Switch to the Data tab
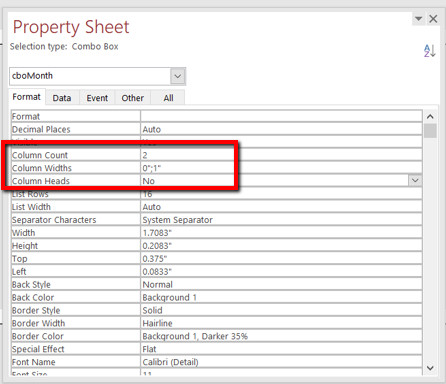446x384 pixels. [x=62, y=98]
